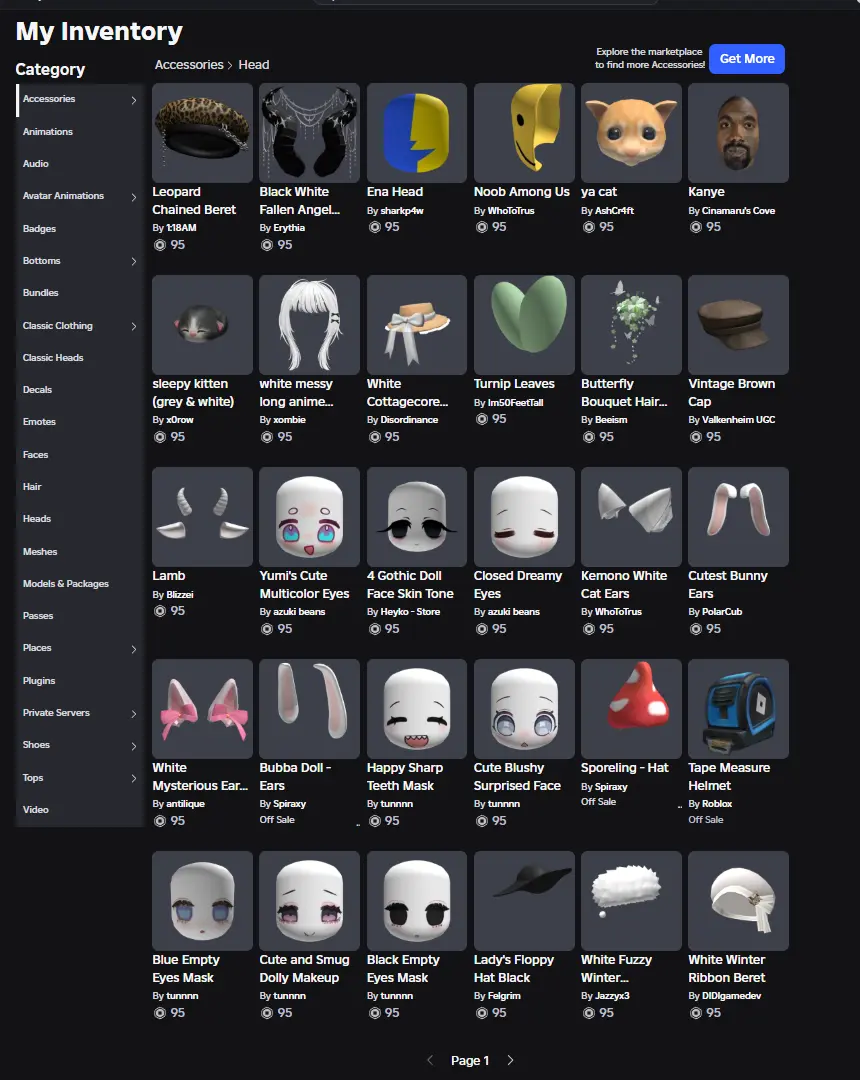This screenshot has width=860, height=1080.
Task: Expand the Places category chevron
Action: pos(134,649)
